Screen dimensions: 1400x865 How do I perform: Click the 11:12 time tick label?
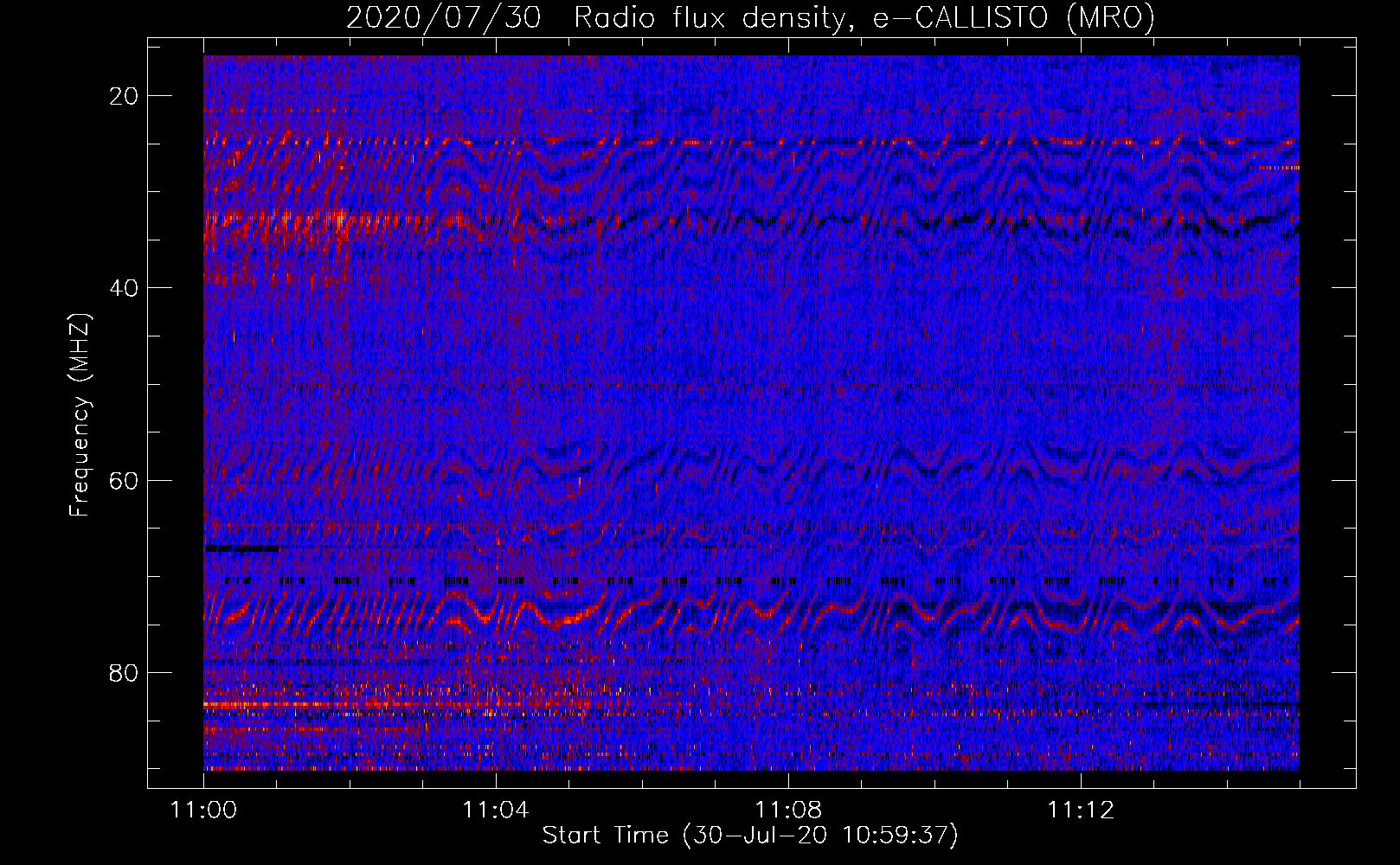point(1080,811)
